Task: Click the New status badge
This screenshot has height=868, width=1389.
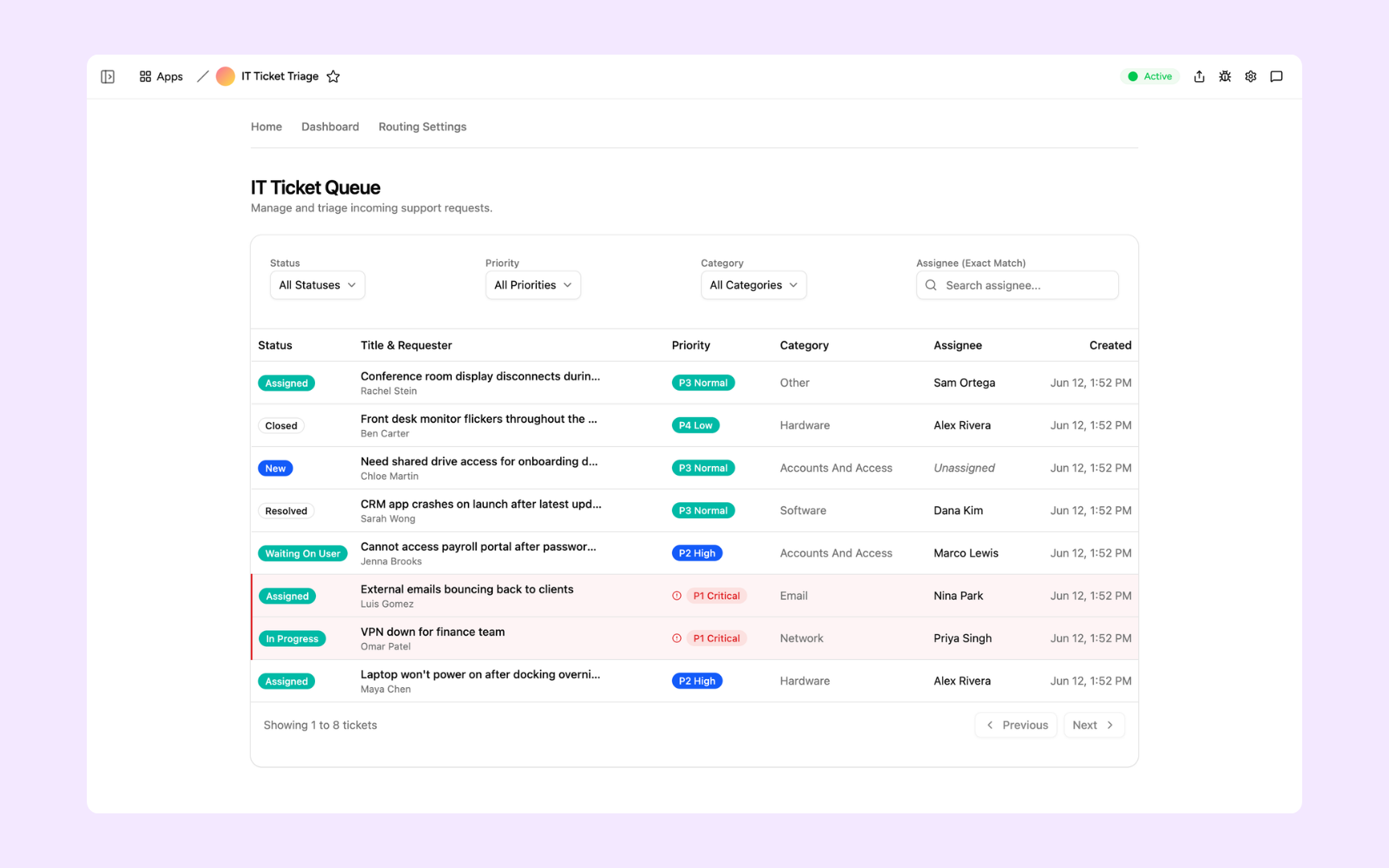Action: tap(276, 469)
